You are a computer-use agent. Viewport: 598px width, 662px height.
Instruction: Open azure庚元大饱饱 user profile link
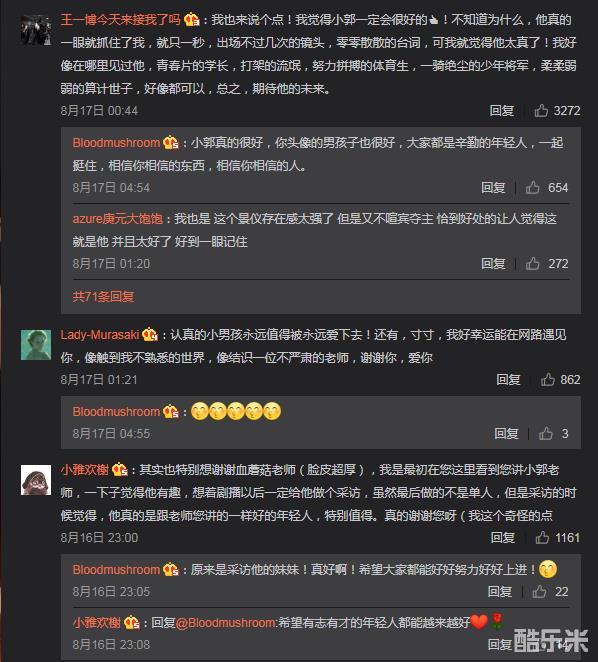click(x=117, y=218)
